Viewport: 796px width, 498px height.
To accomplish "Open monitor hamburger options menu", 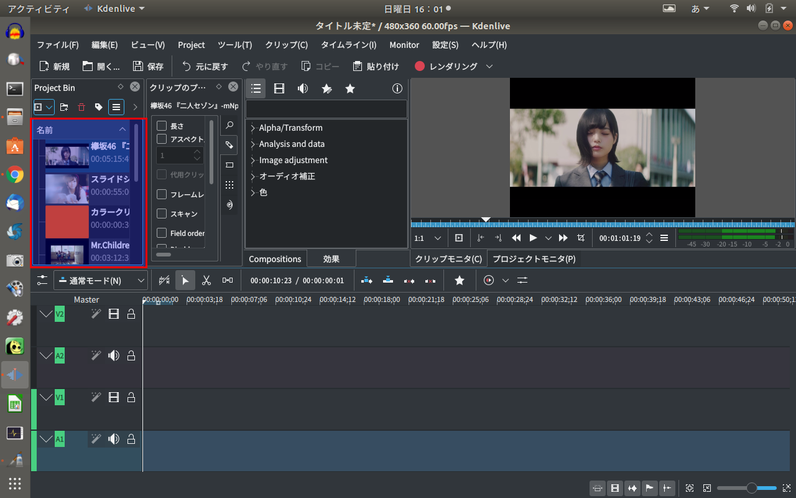I will (664, 238).
